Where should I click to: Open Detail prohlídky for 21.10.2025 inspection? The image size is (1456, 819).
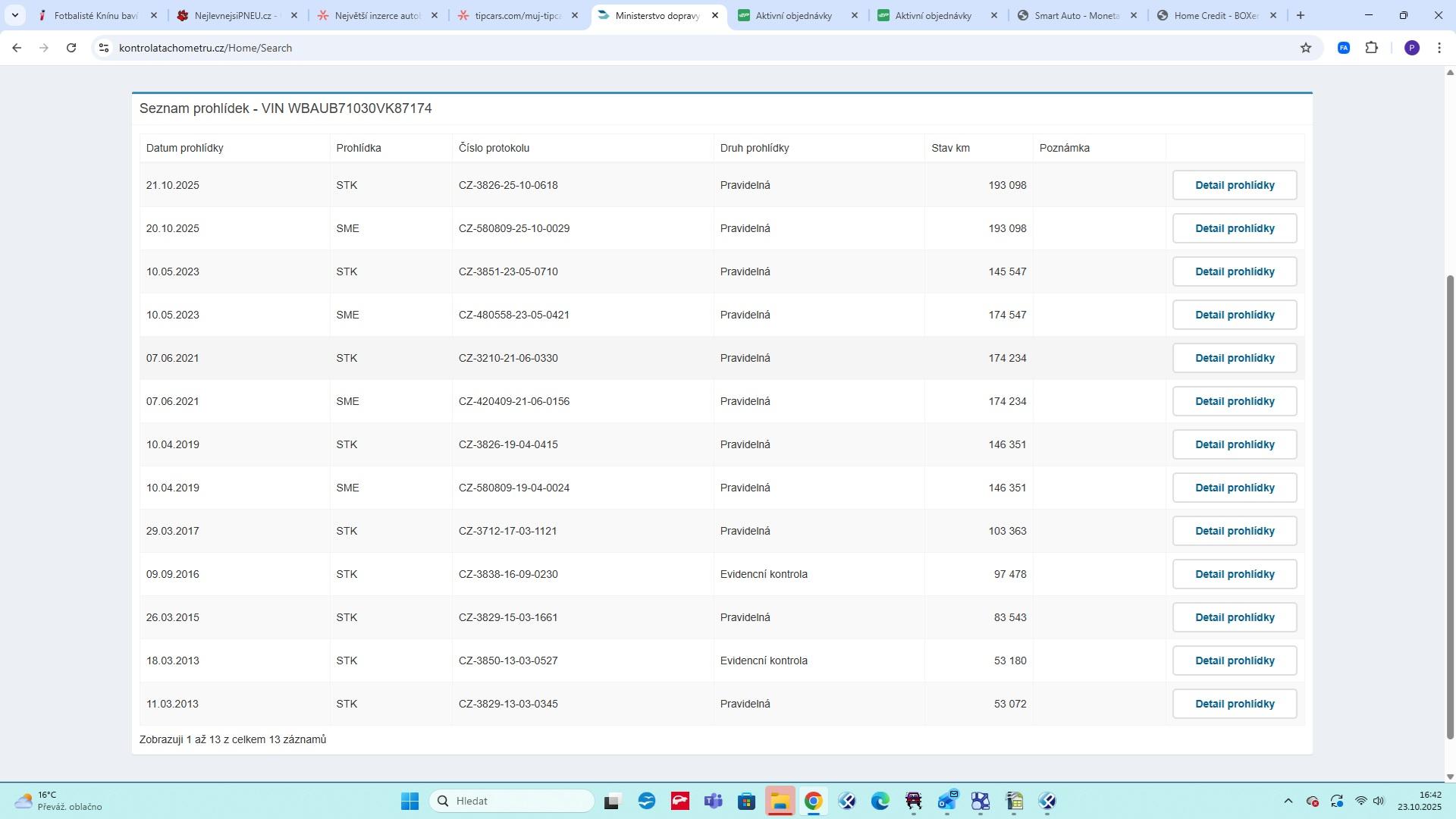1234,185
